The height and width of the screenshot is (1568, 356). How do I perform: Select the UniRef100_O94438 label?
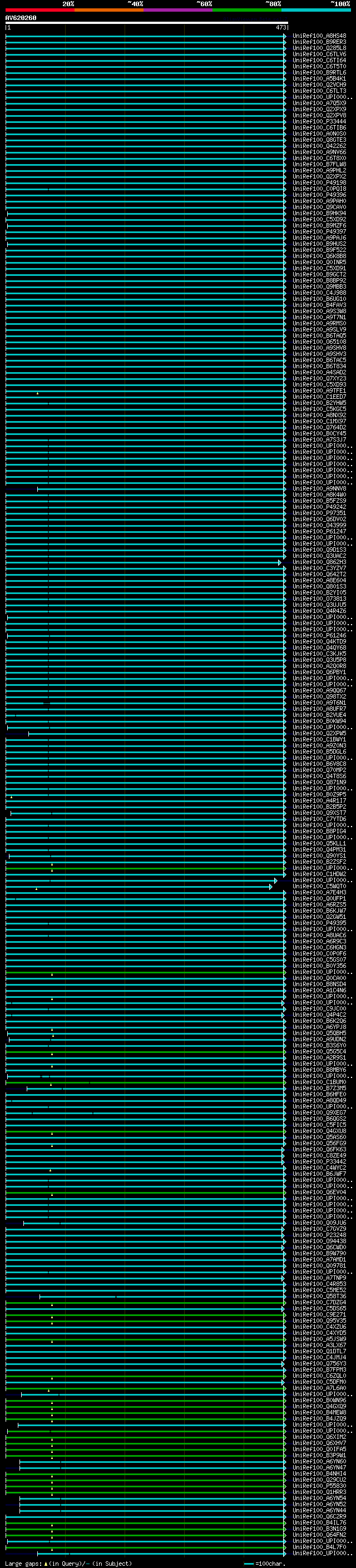point(319,1241)
